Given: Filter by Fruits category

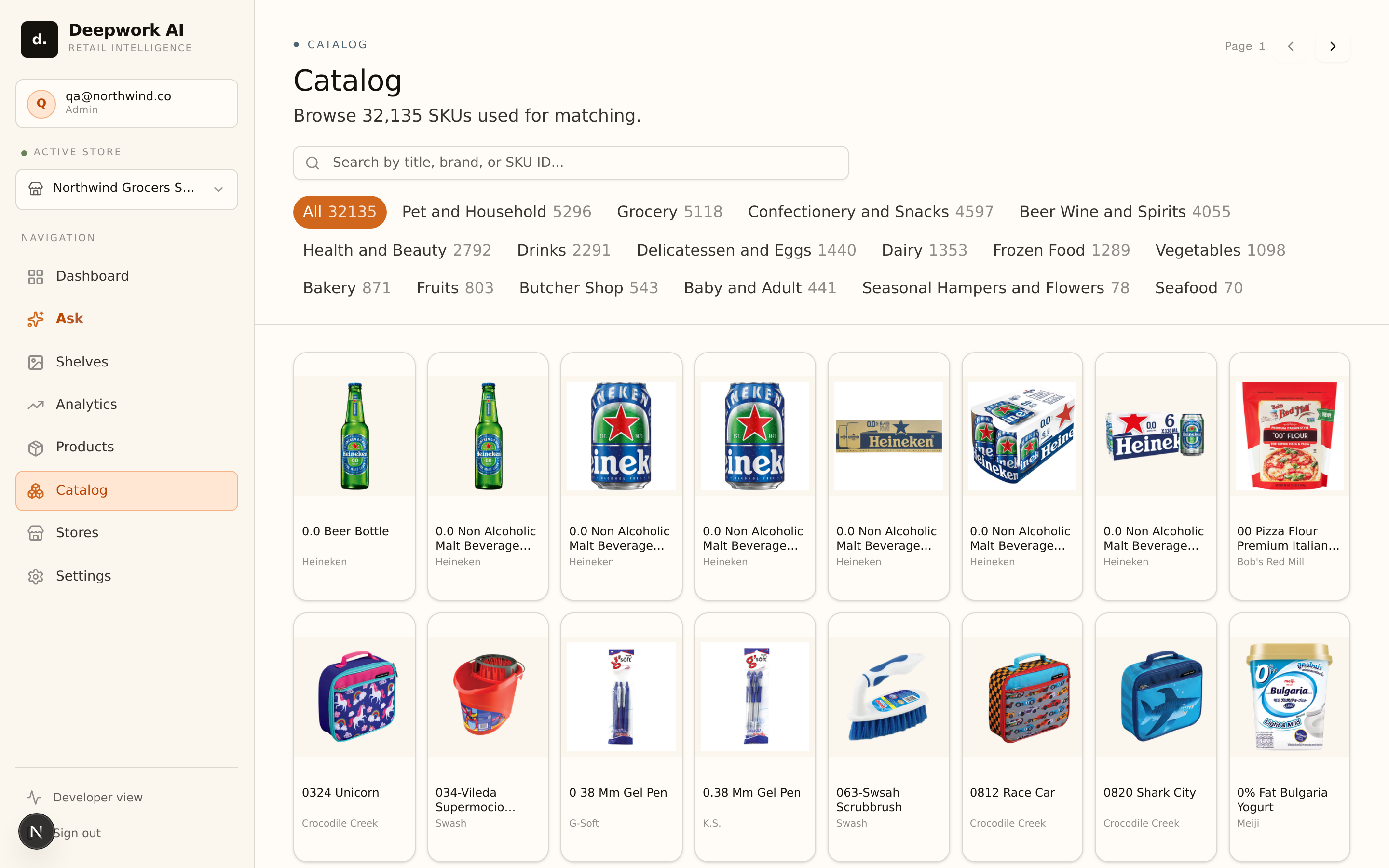Looking at the screenshot, I should tap(455, 287).
